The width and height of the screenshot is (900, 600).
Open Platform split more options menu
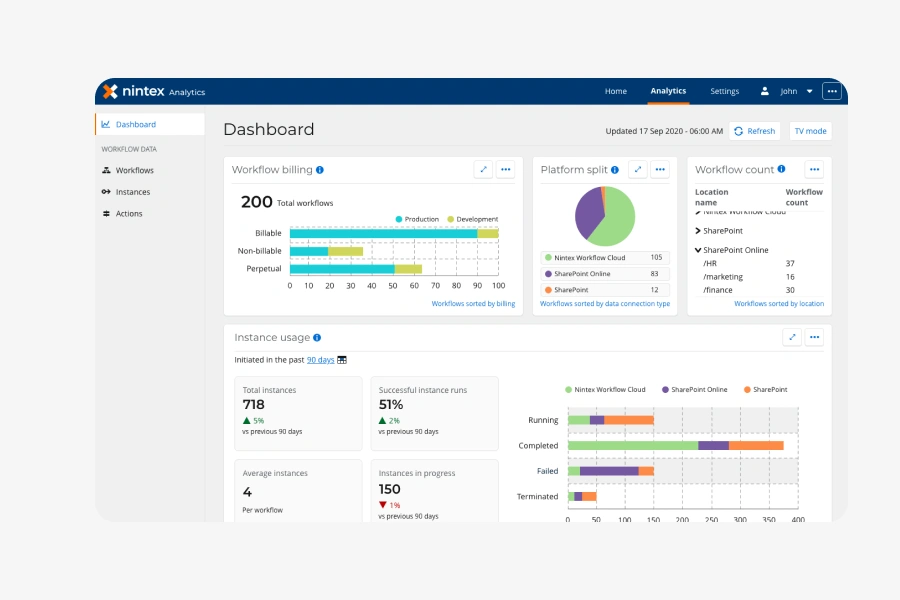click(660, 169)
